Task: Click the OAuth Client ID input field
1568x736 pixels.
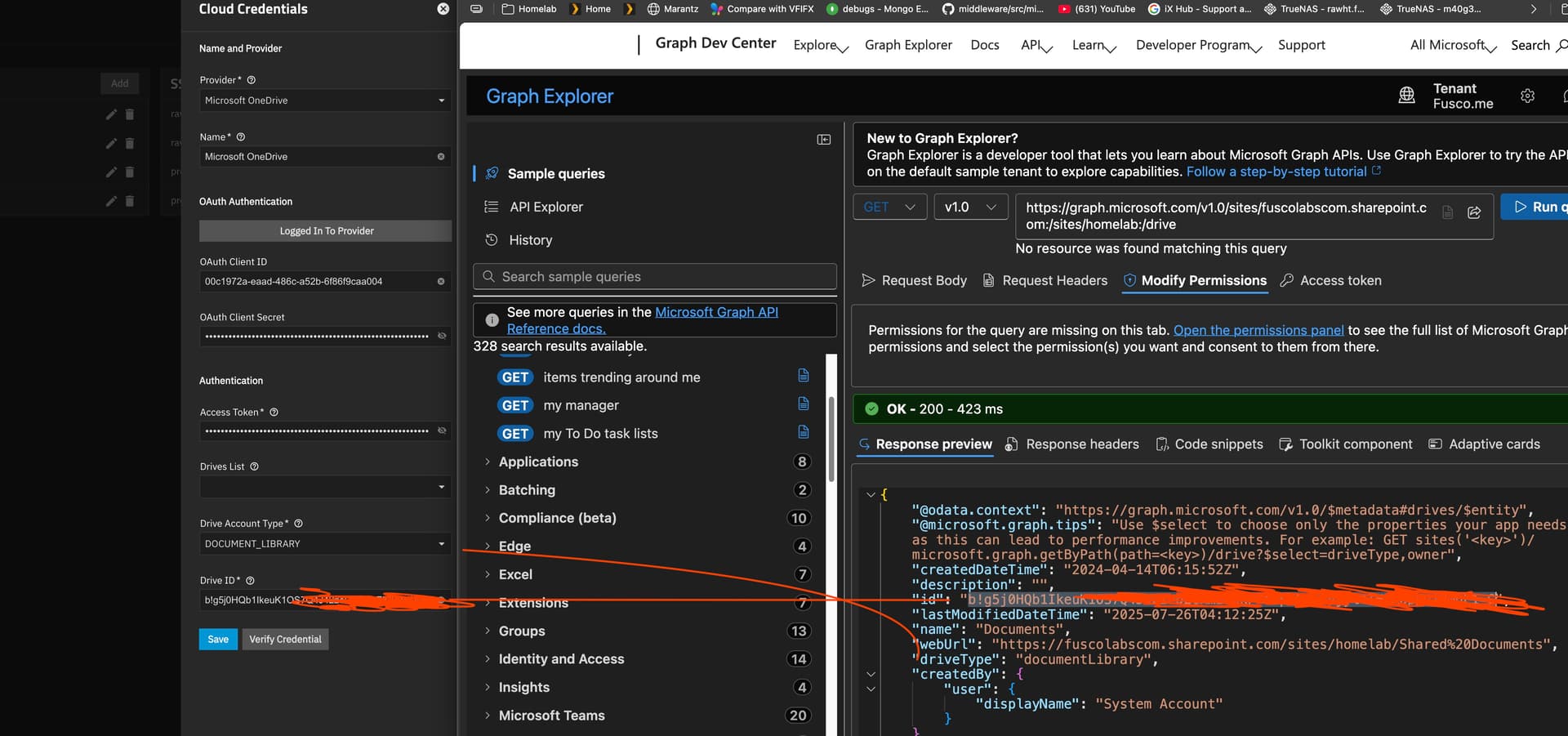Action: point(325,282)
